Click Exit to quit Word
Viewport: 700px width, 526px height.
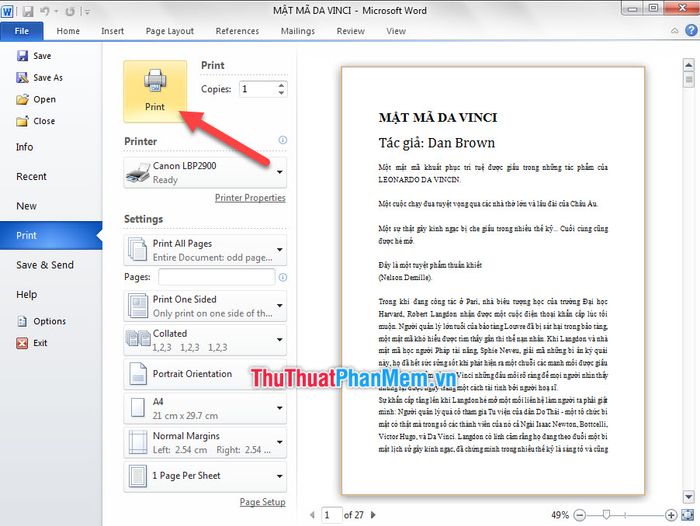point(32,343)
